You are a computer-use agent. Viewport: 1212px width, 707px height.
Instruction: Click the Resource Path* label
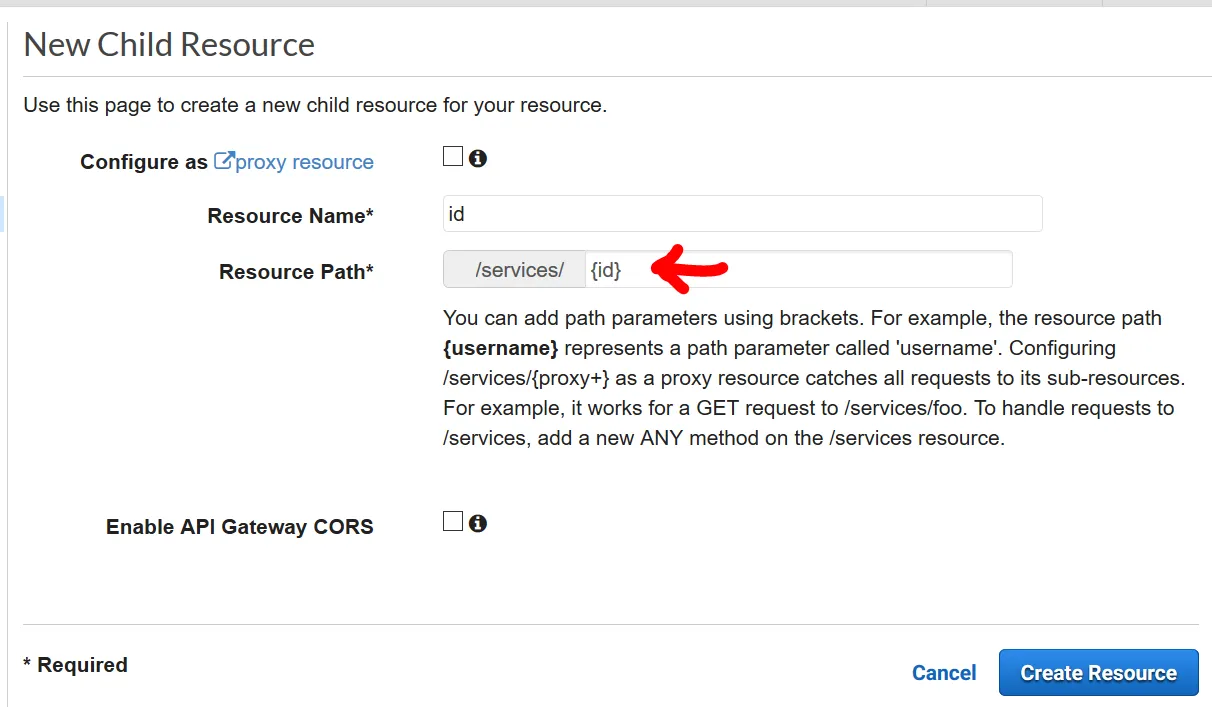coord(296,272)
